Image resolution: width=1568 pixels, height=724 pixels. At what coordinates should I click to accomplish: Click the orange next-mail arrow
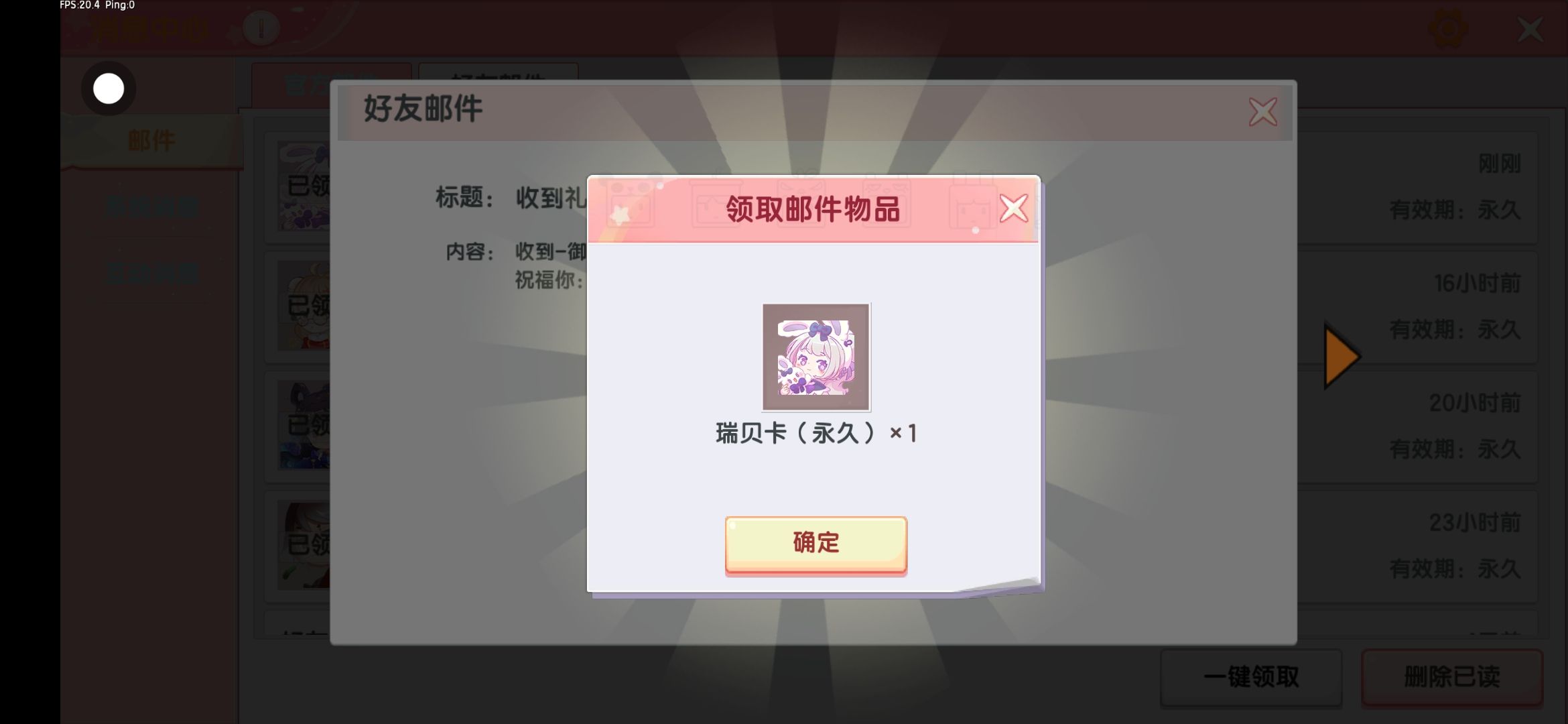click(x=1342, y=356)
